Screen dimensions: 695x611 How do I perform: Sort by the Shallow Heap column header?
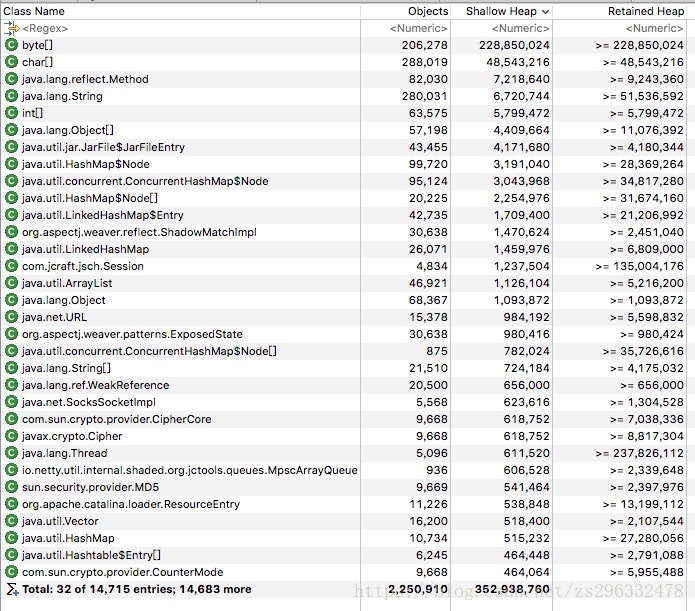(501, 11)
